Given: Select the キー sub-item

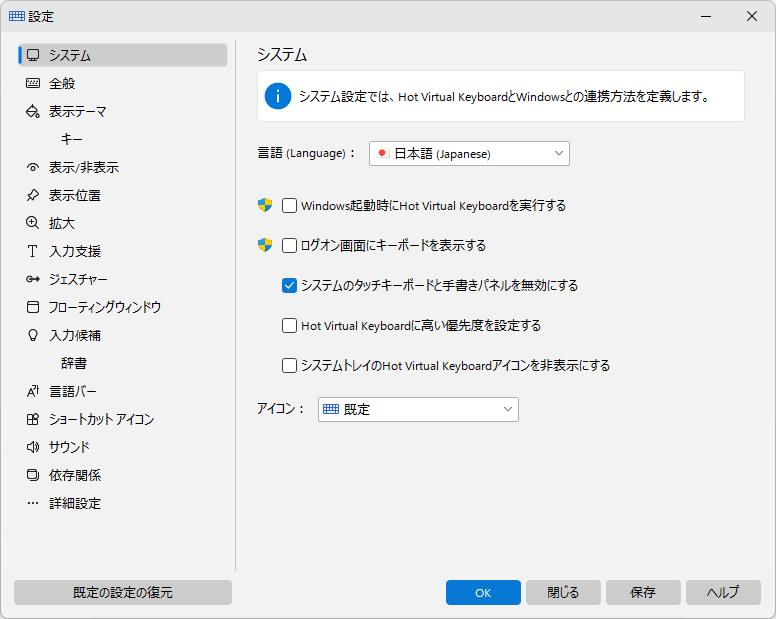Looking at the screenshot, I should tap(123, 139).
